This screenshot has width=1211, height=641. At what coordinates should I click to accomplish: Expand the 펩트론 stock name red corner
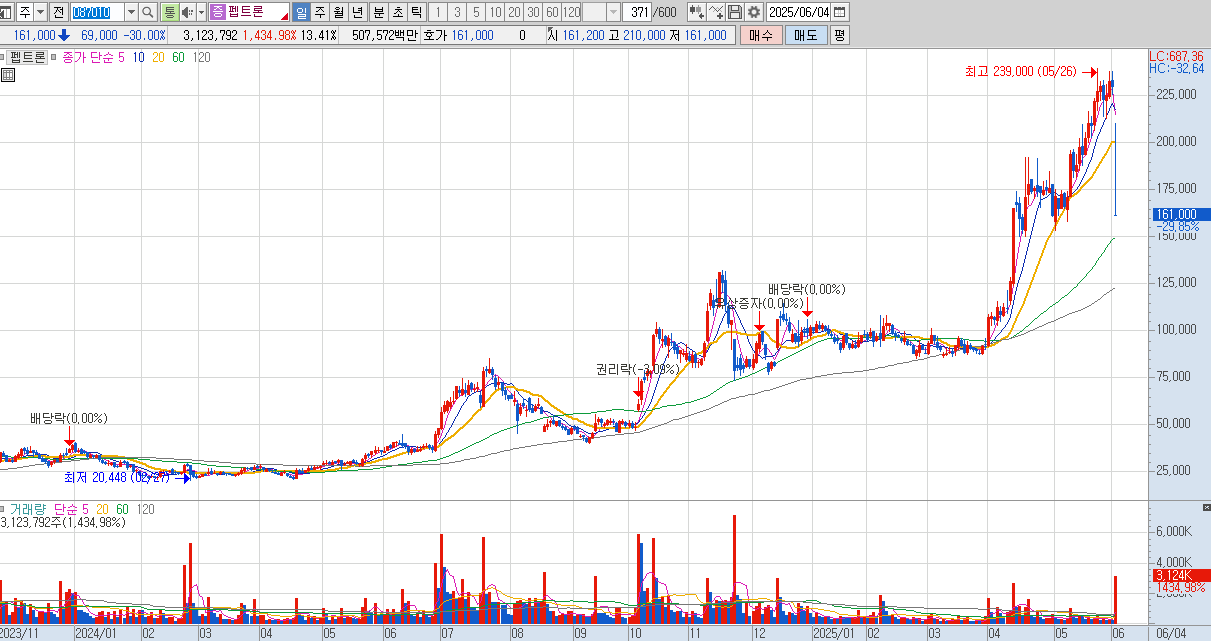pyautogui.click(x=283, y=17)
